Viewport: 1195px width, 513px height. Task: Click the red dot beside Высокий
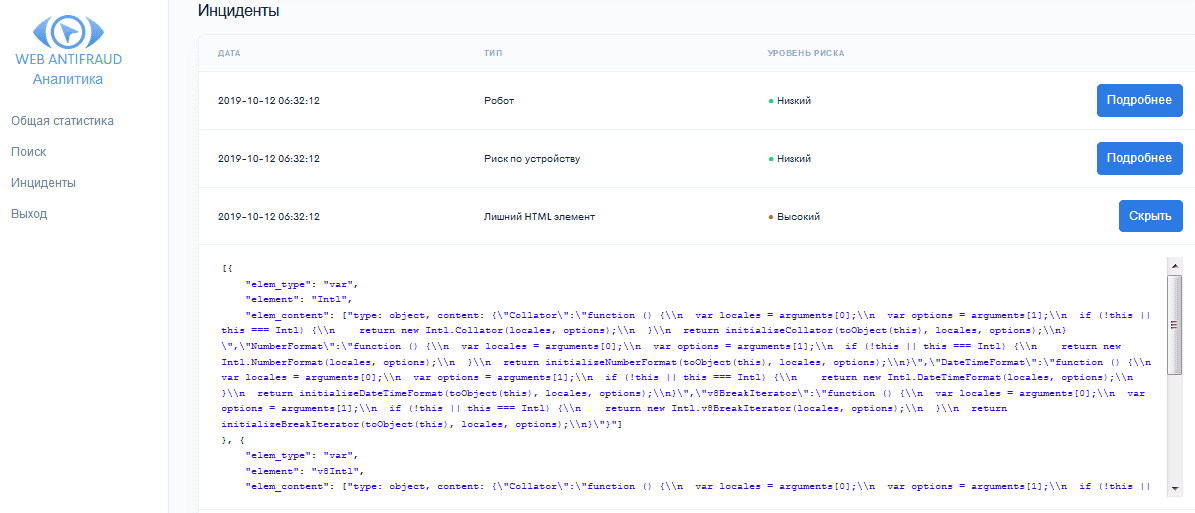point(770,217)
